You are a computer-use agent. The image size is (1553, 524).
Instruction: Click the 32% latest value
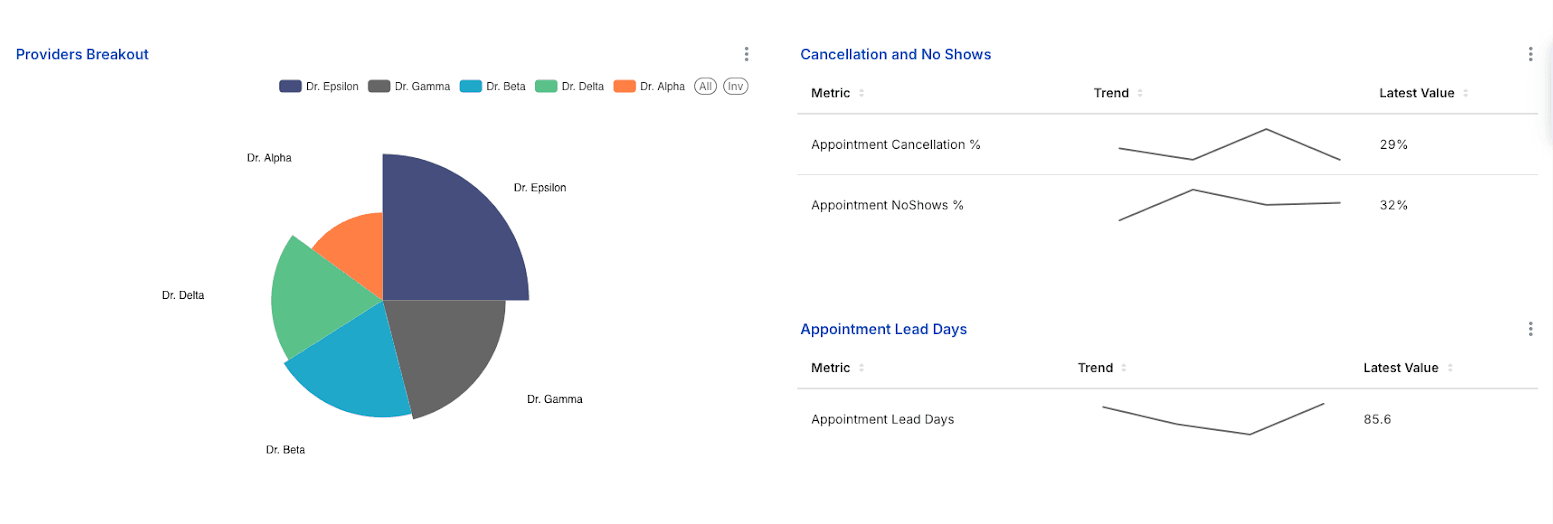[x=1394, y=205]
